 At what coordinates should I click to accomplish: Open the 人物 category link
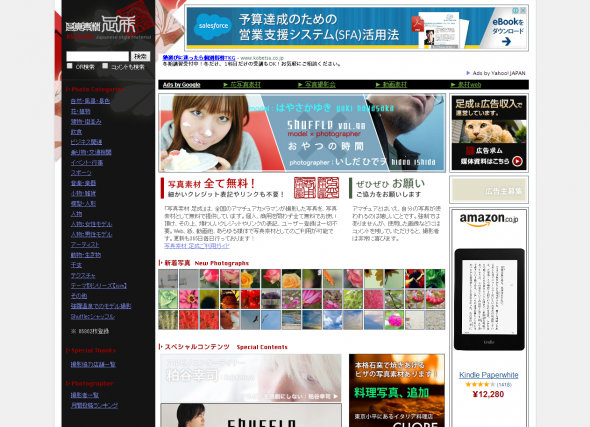point(76,214)
